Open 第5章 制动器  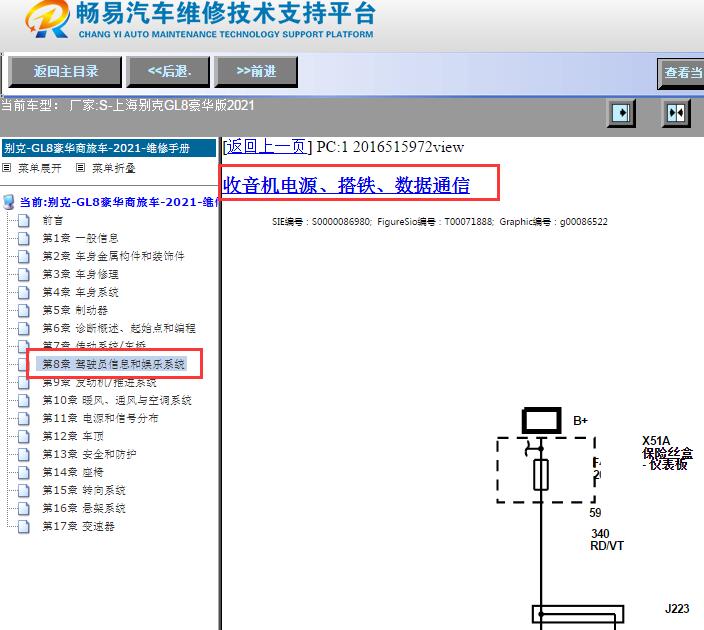pos(75,310)
